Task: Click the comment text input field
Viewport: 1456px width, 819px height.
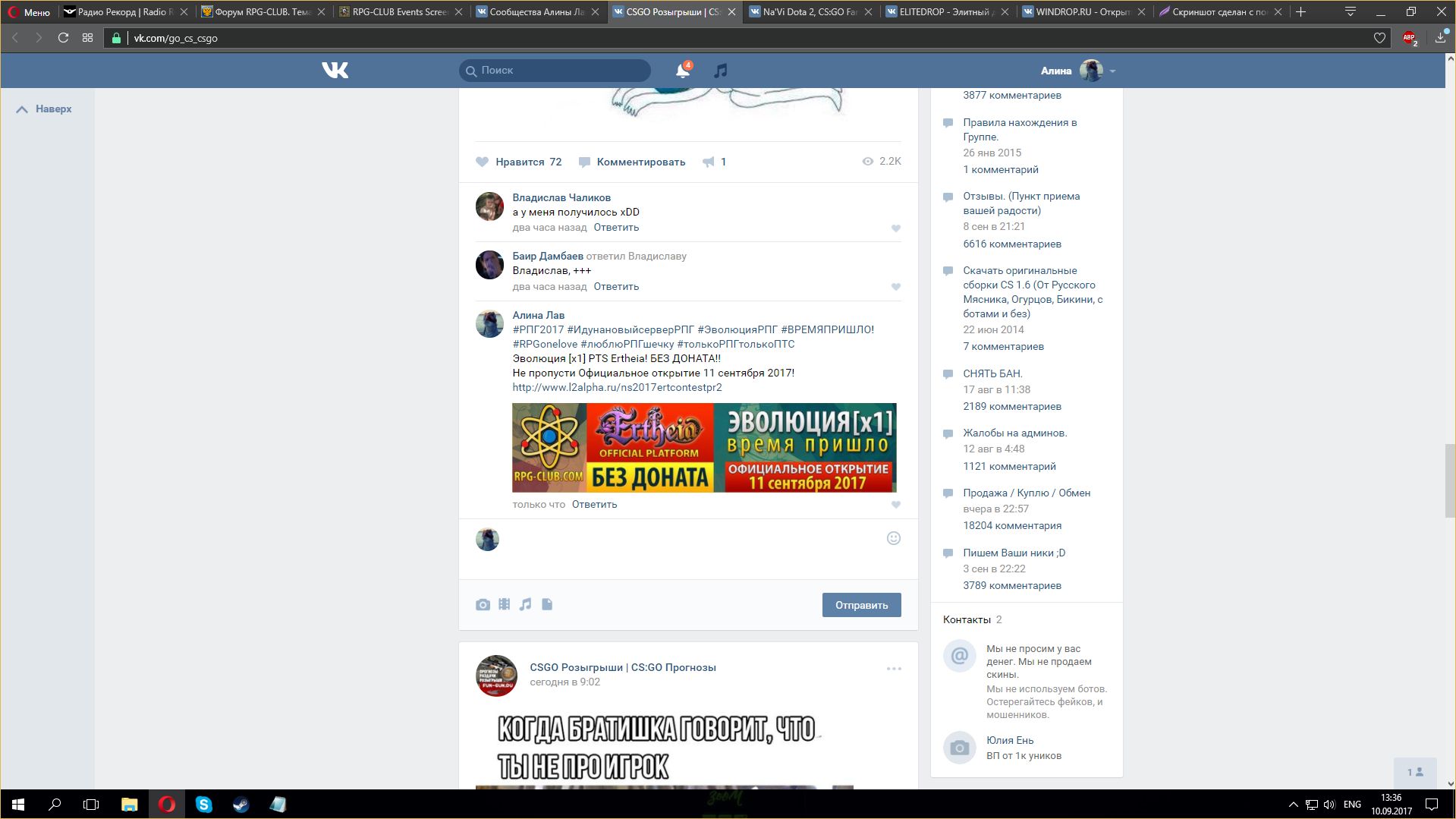Action: [690, 539]
